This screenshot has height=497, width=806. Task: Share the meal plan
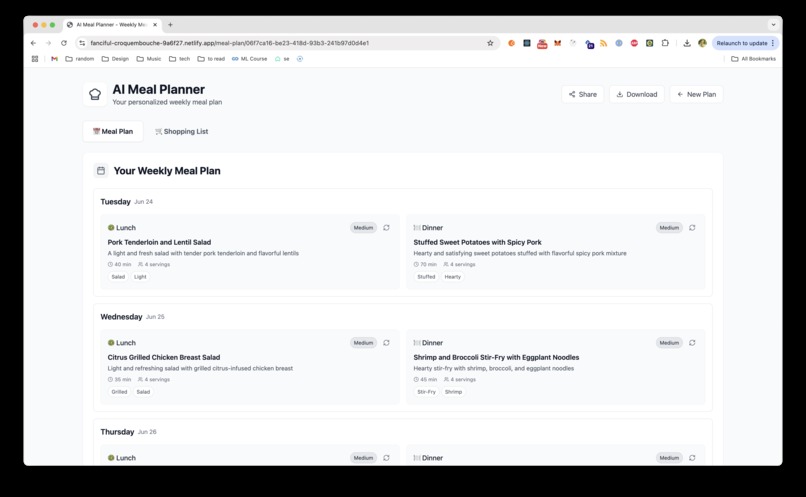tap(582, 95)
